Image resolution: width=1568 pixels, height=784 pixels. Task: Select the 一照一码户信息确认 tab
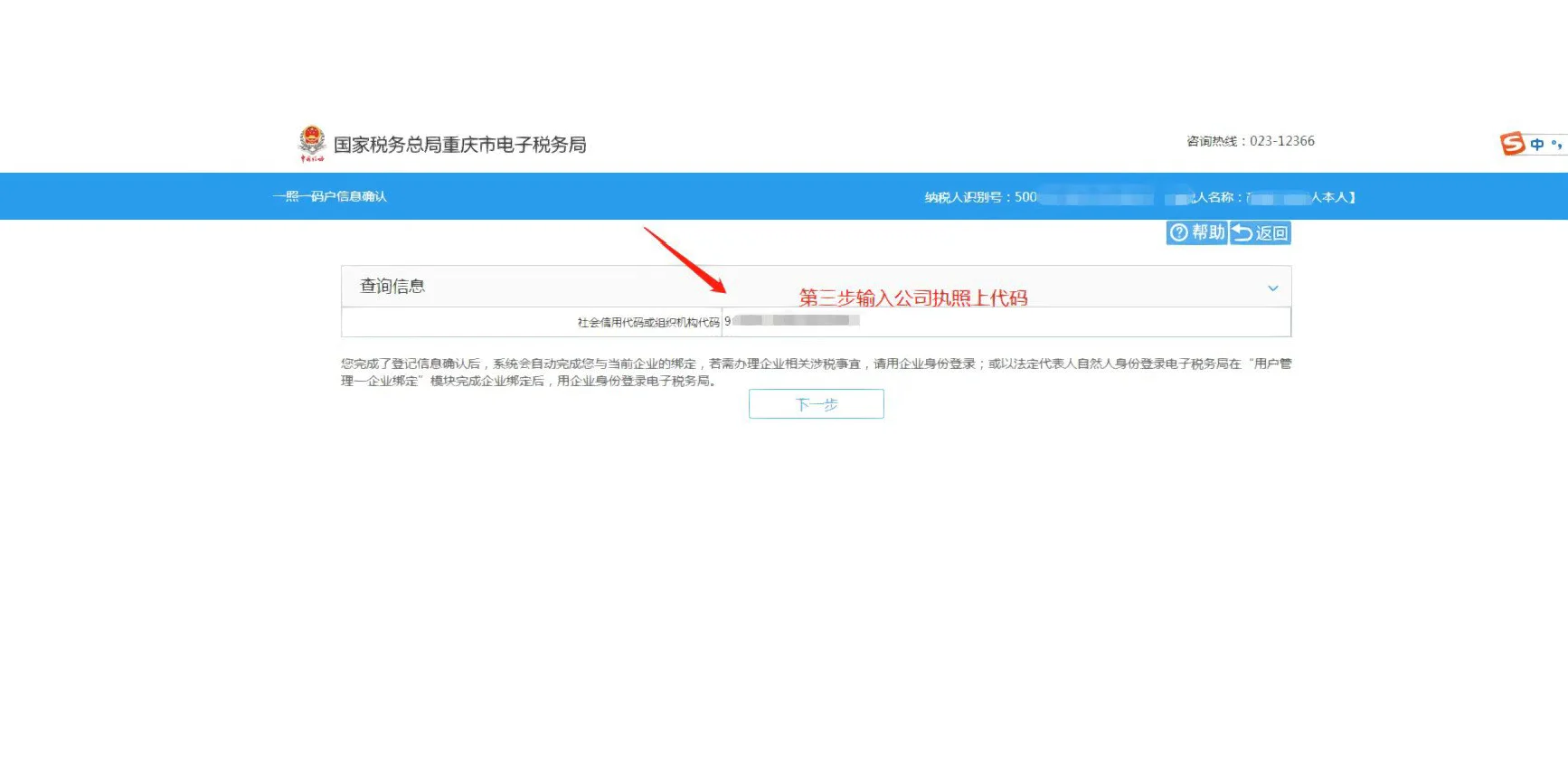tap(330, 196)
